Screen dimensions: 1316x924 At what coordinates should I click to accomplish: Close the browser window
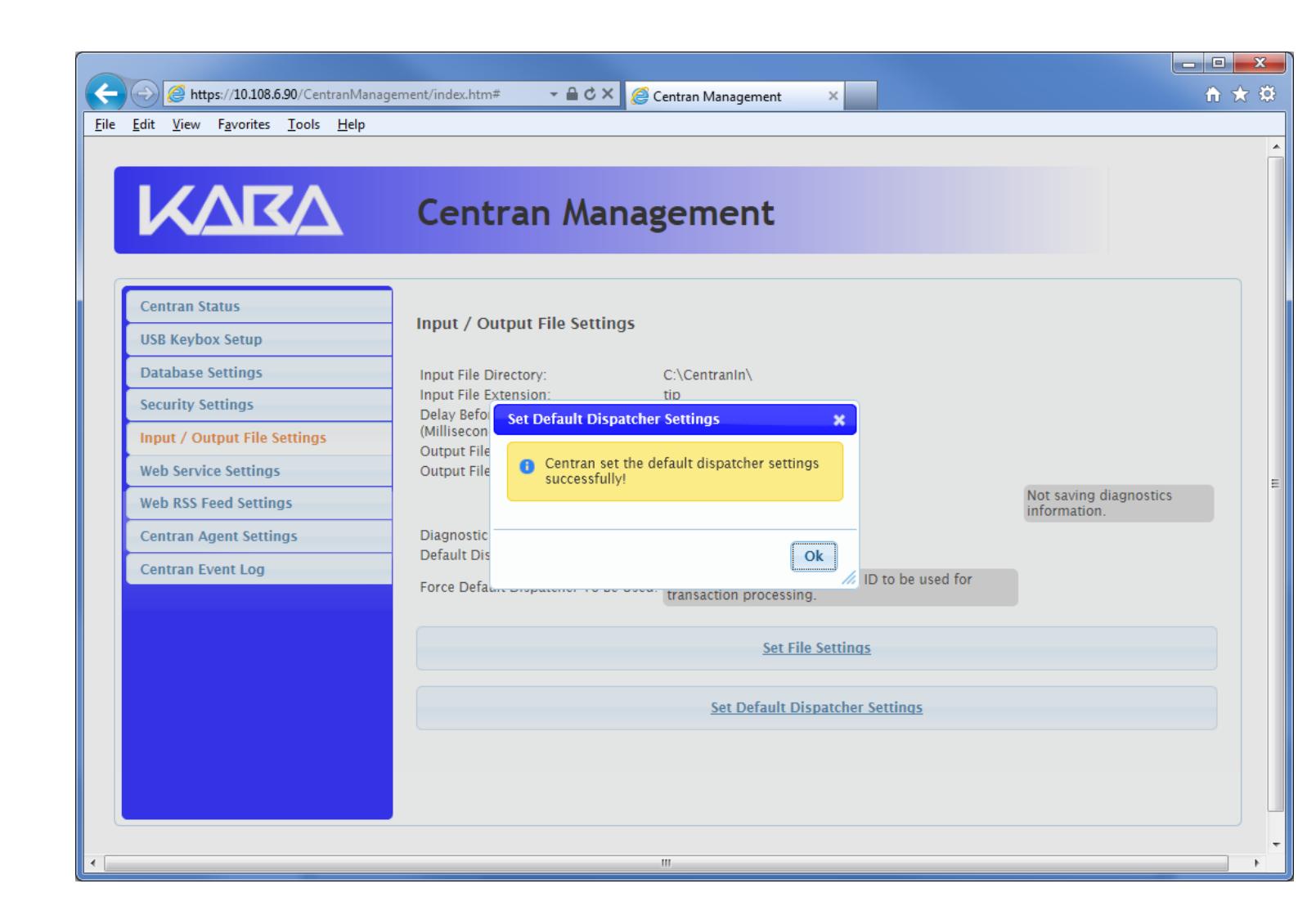[1258, 63]
